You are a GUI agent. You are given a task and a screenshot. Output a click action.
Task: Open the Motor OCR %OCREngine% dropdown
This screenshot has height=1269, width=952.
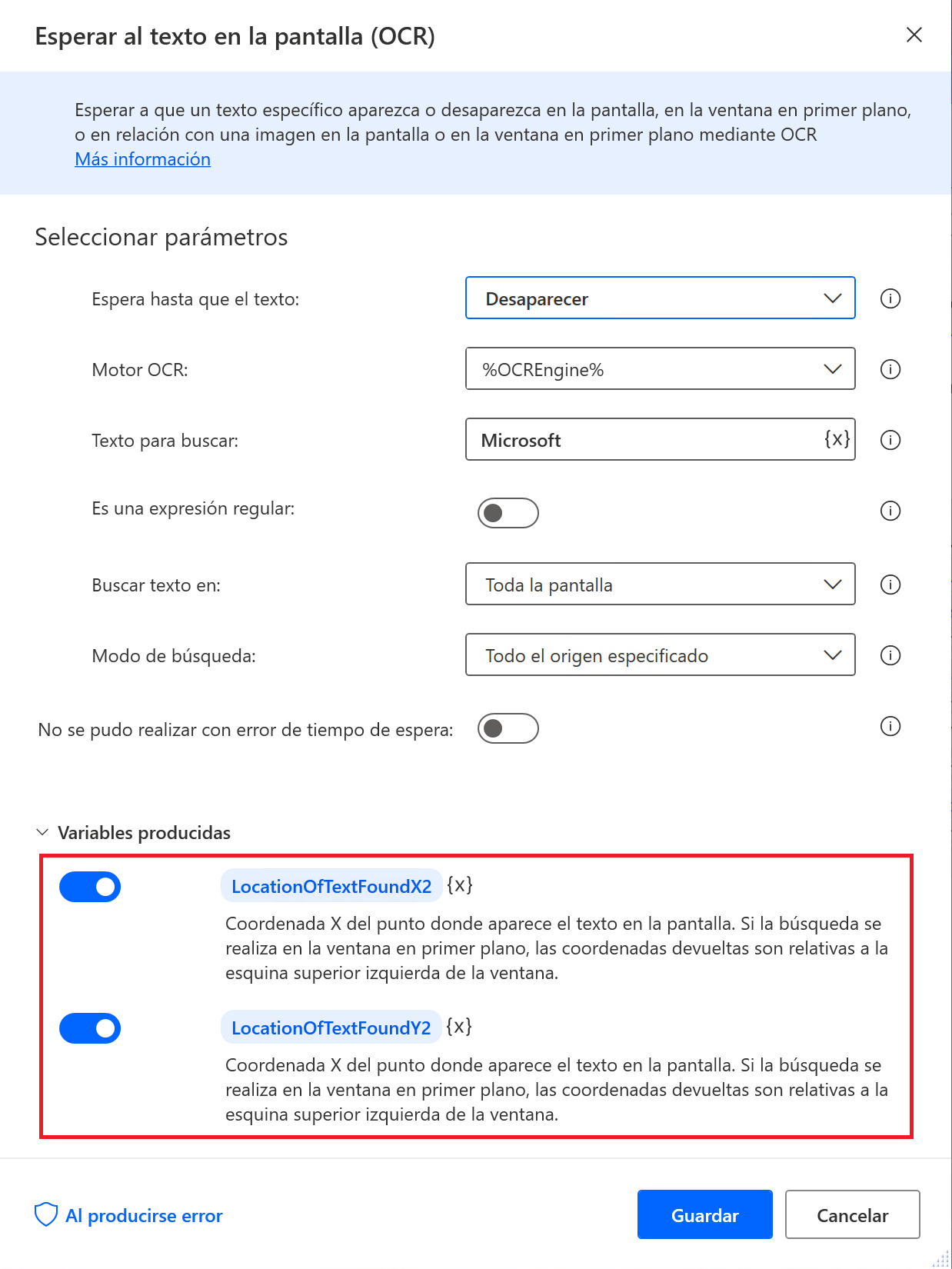pyautogui.click(x=660, y=368)
